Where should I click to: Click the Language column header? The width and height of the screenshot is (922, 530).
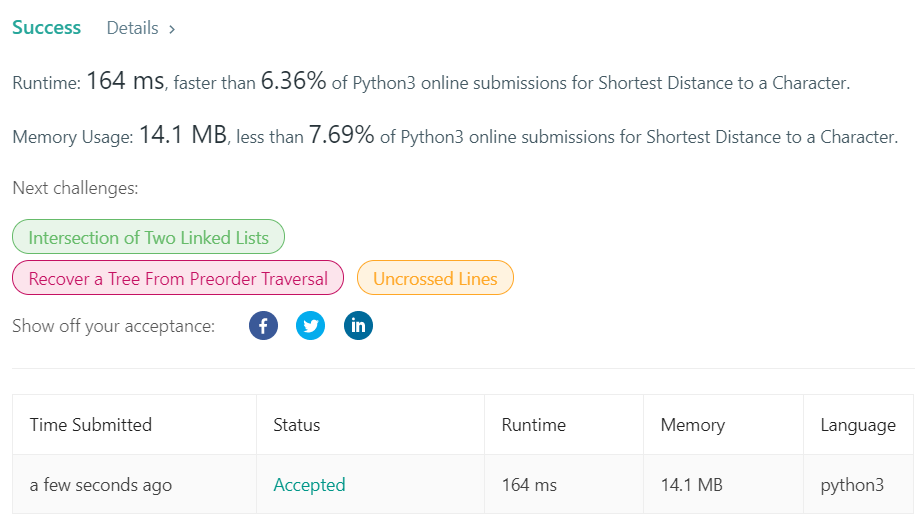[858, 425]
